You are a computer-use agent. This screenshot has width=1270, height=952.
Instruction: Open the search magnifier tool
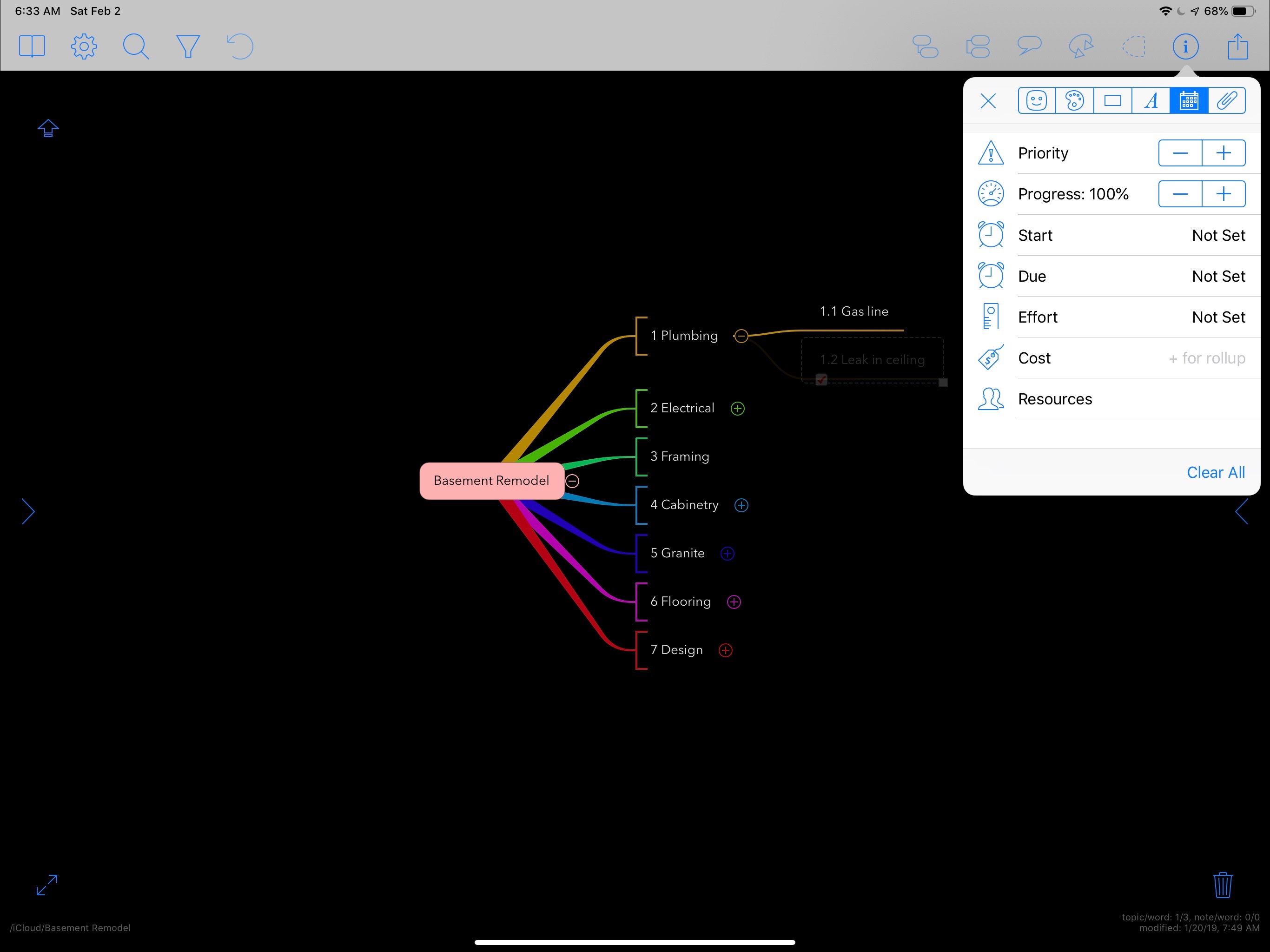click(136, 46)
